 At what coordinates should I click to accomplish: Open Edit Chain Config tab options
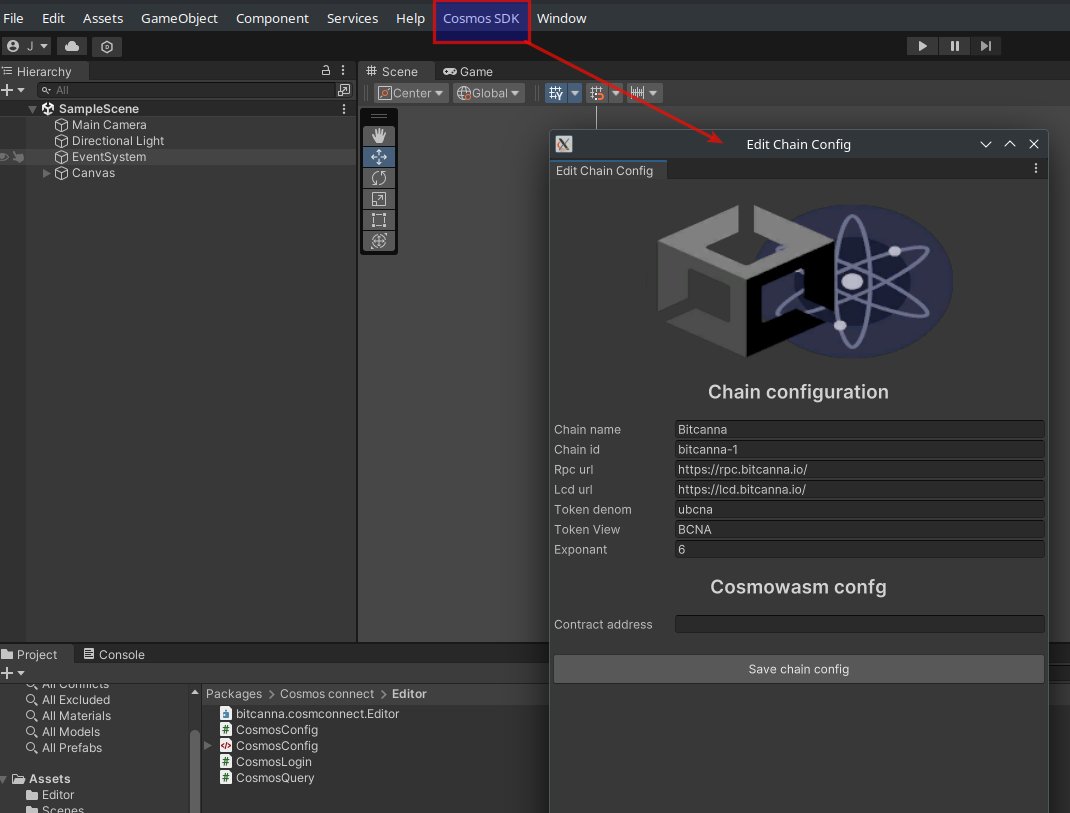(x=1036, y=168)
